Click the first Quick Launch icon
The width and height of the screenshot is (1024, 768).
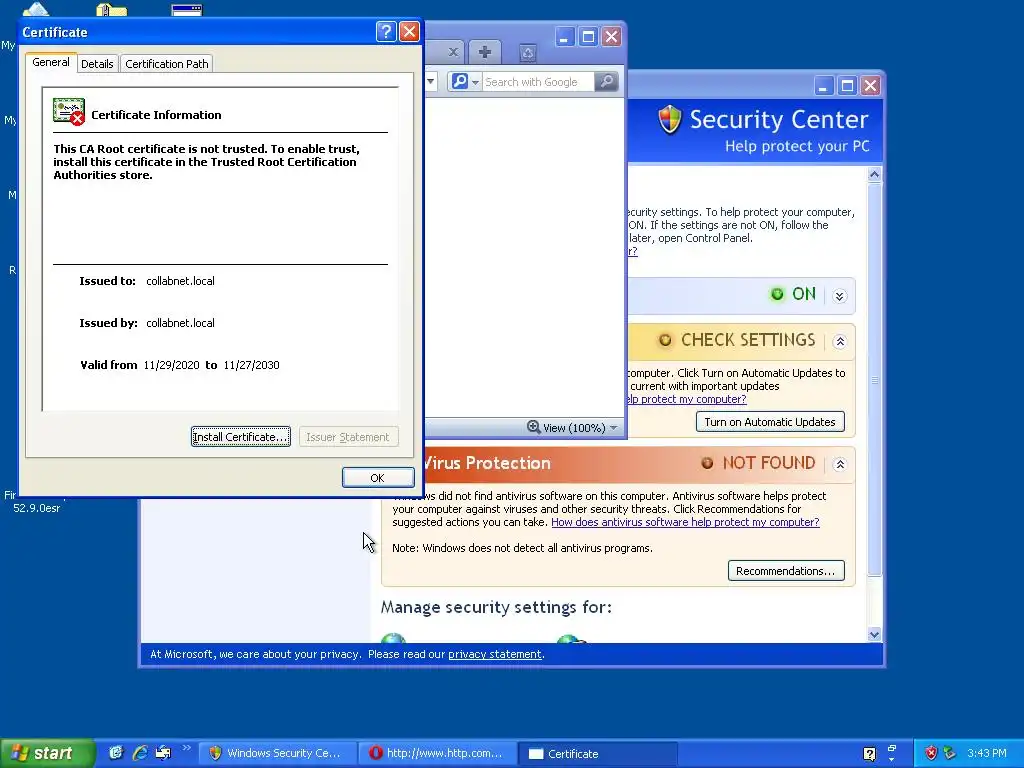pos(116,753)
